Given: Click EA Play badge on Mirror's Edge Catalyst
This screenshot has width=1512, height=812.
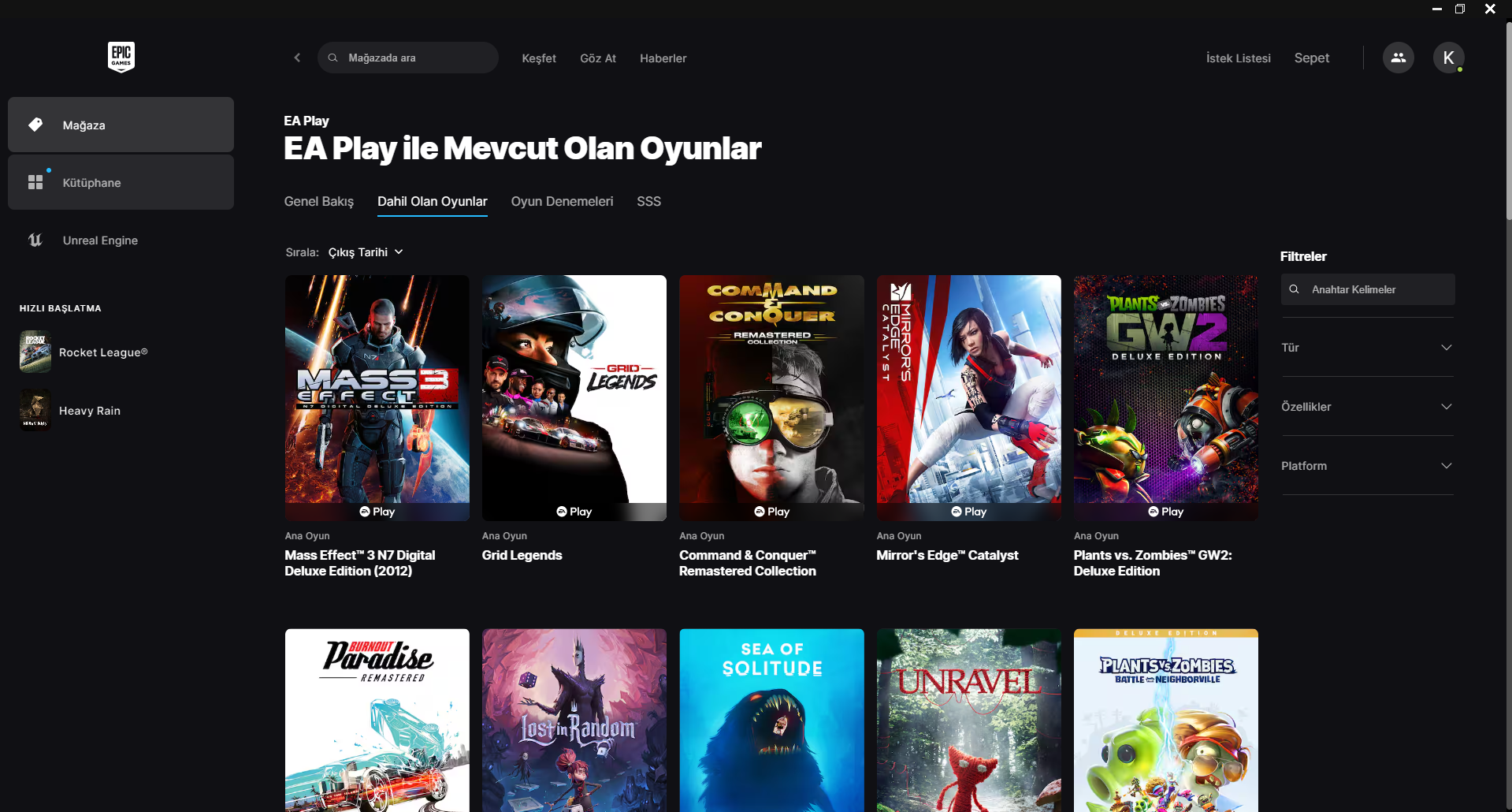Looking at the screenshot, I should (x=969, y=512).
